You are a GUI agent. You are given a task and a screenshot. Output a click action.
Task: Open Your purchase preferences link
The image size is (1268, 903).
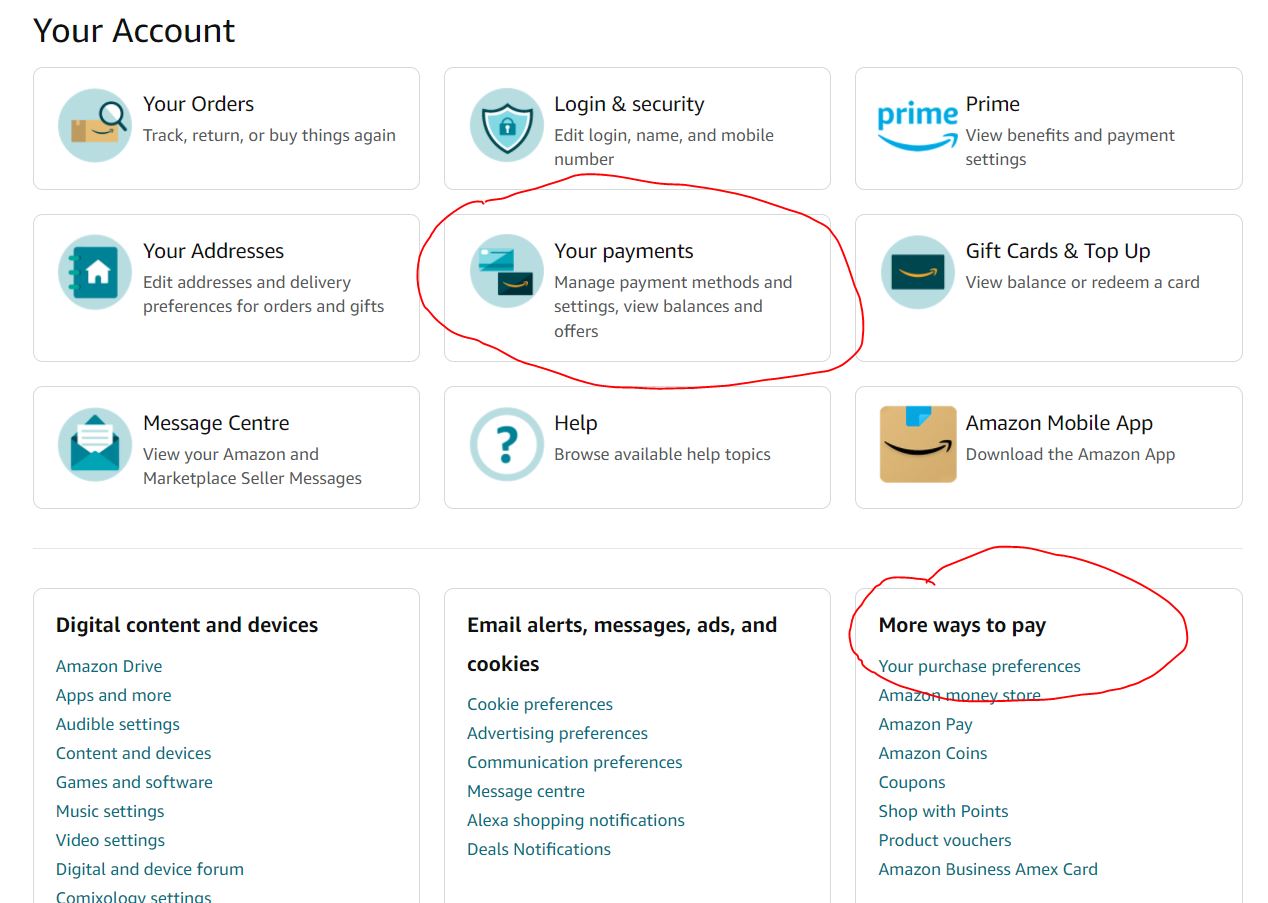click(x=979, y=666)
